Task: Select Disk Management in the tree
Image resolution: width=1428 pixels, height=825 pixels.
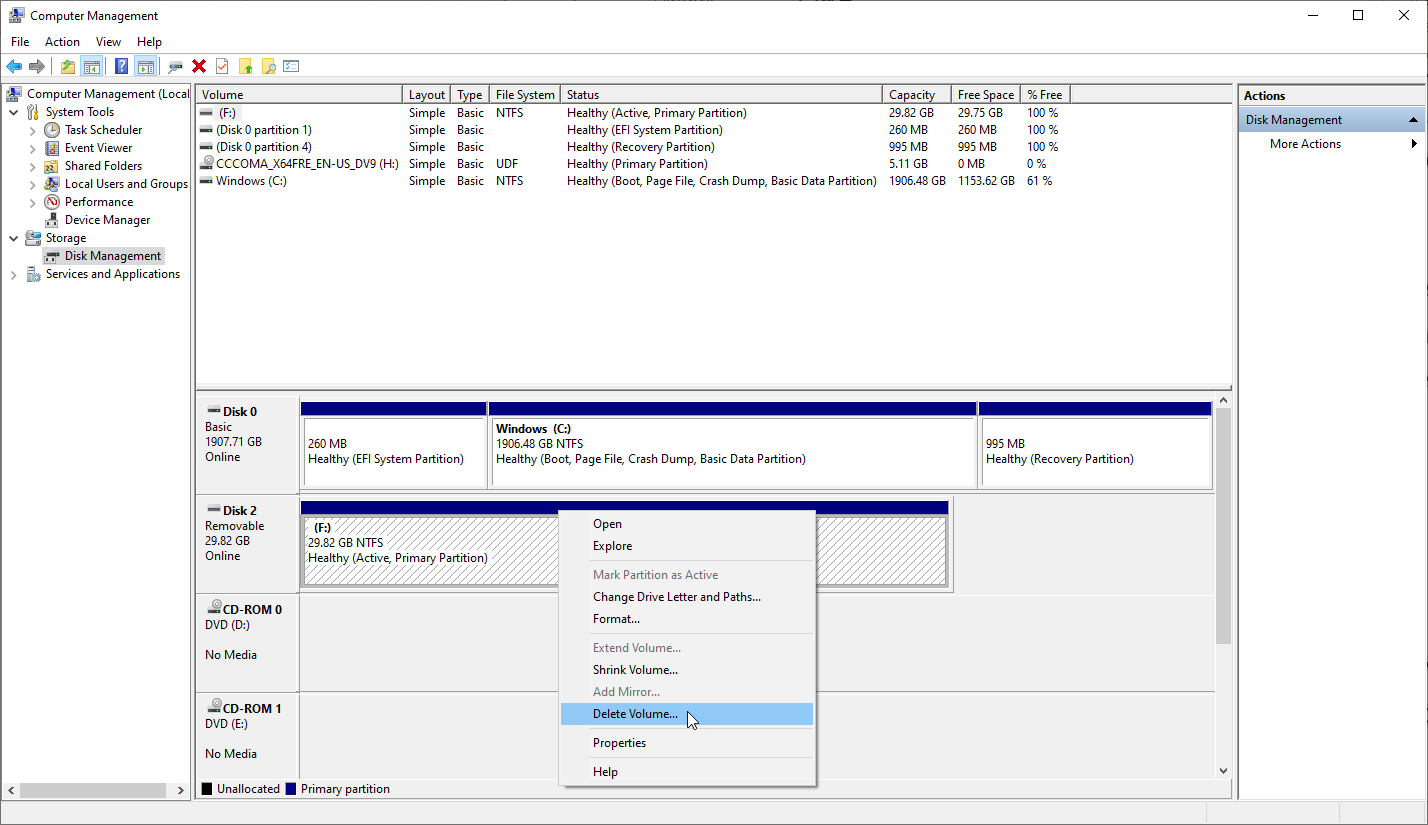Action: 113,256
